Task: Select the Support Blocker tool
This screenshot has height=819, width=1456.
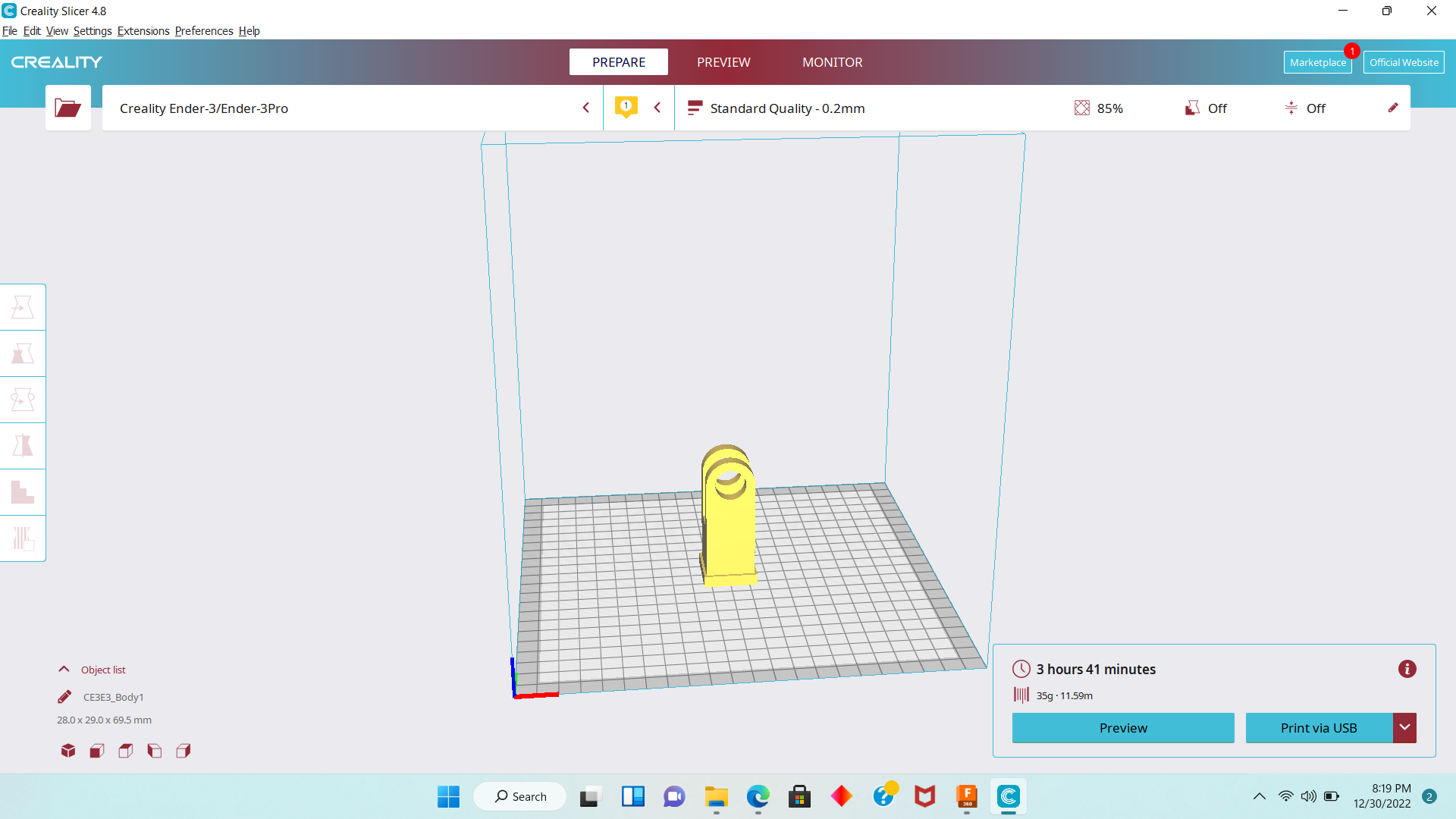Action: pyautogui.click(x=23, y=538)
